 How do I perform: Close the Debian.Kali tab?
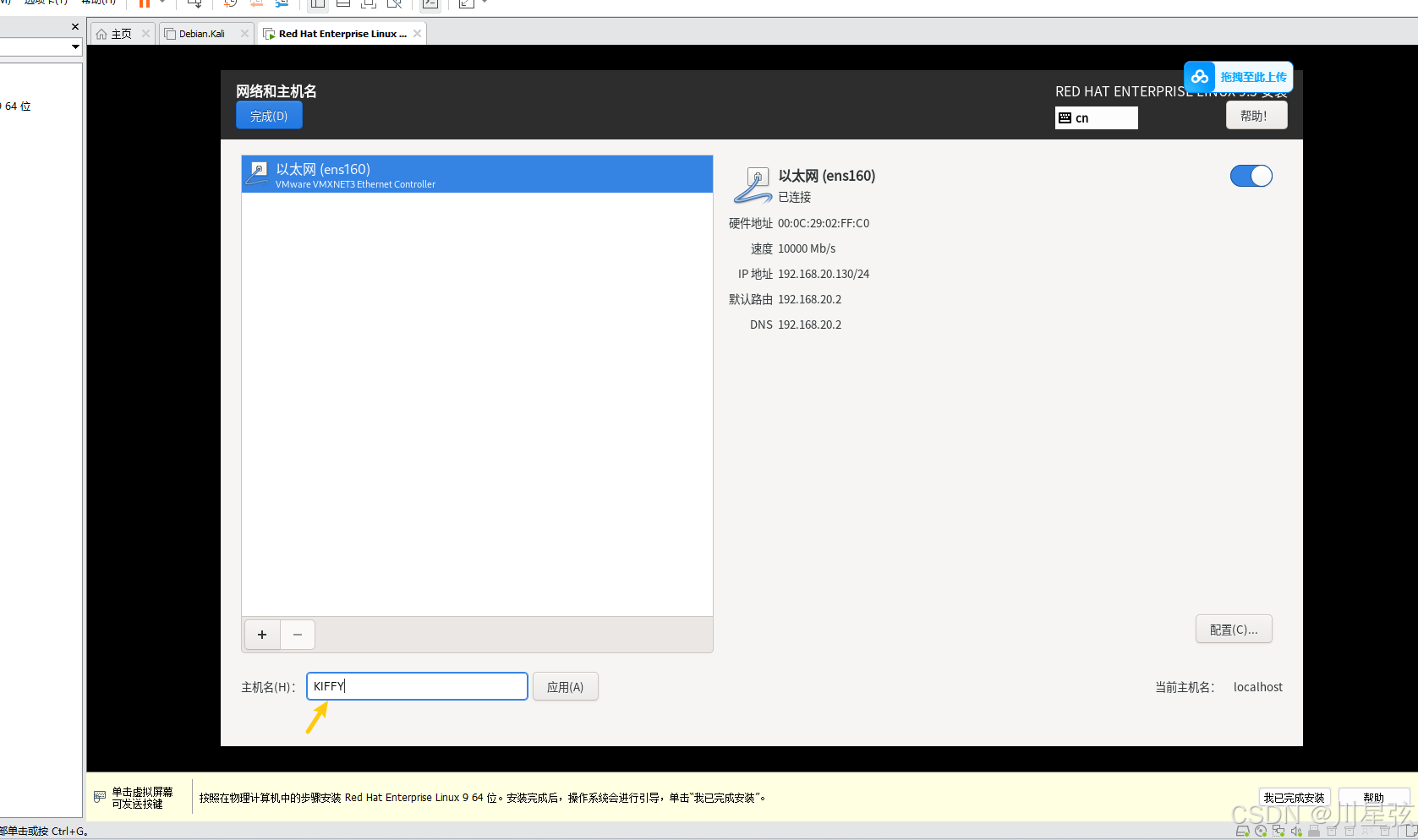coord(244,34)
